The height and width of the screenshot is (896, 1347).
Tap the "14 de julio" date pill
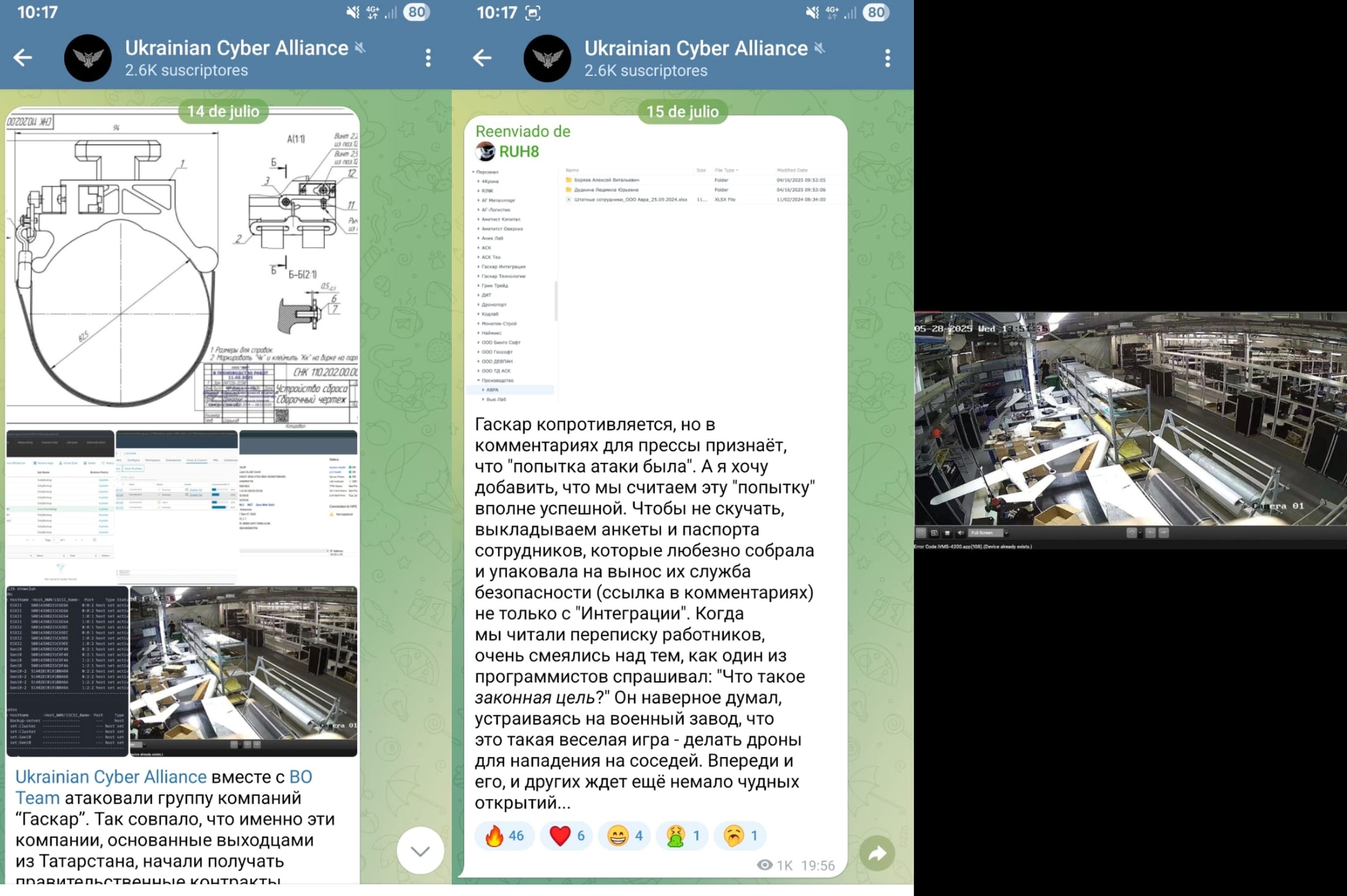pyautogui.click(x=223, y=112)
